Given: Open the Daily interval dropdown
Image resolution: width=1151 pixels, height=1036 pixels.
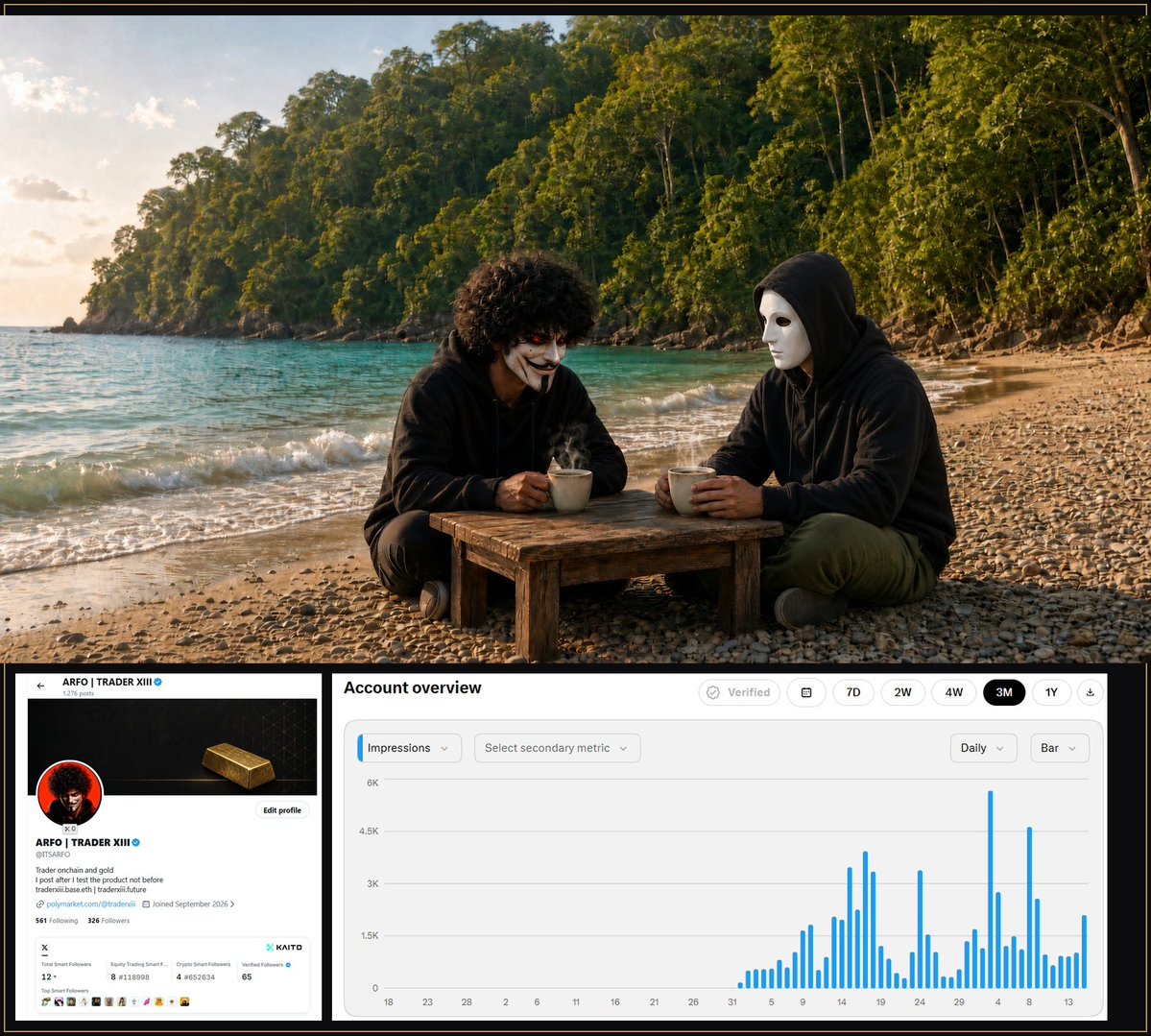Looking at the screenshot, I should (983, 748).
